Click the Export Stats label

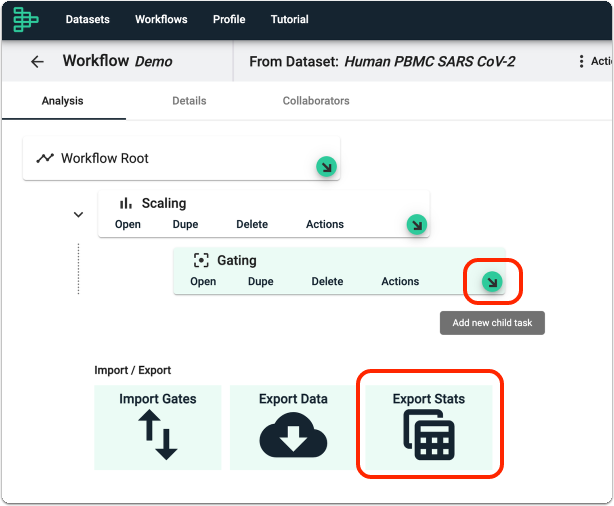pos(429,399)
